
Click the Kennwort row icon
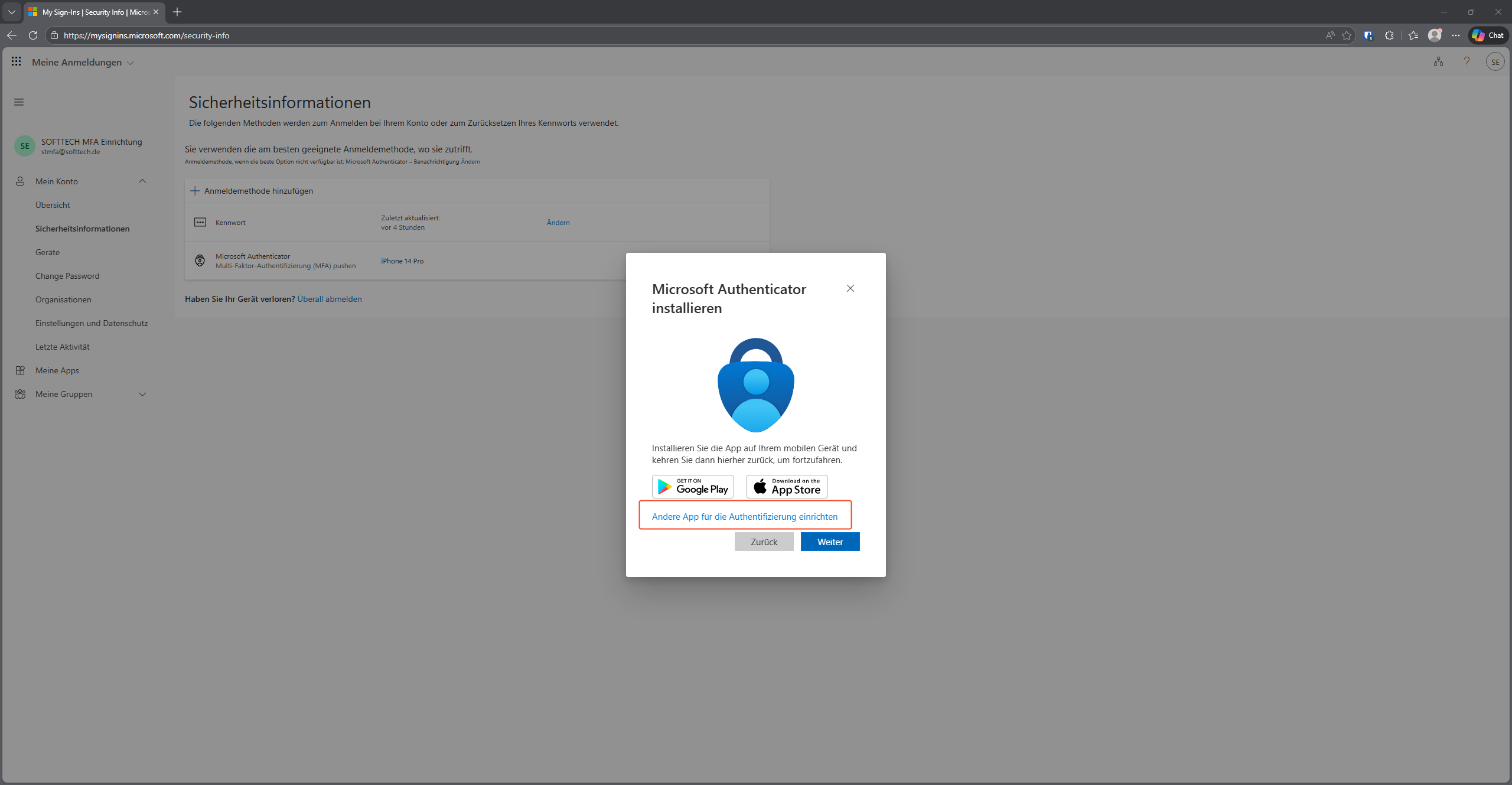click(x=200, y=222)
